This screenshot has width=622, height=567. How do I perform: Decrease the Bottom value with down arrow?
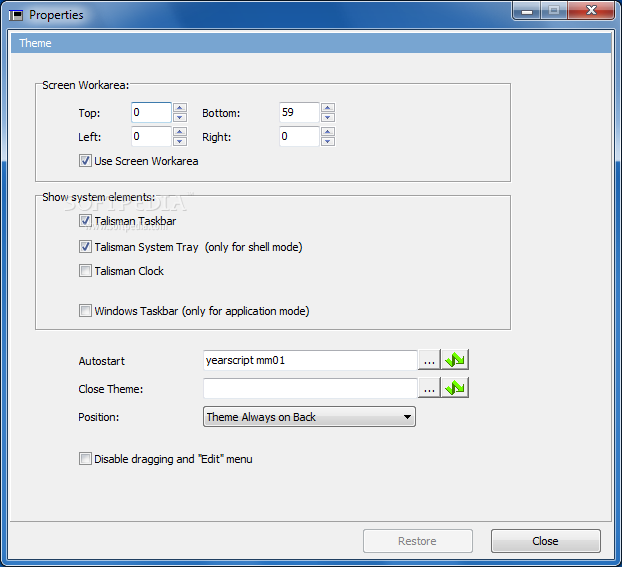coord(328,117)
